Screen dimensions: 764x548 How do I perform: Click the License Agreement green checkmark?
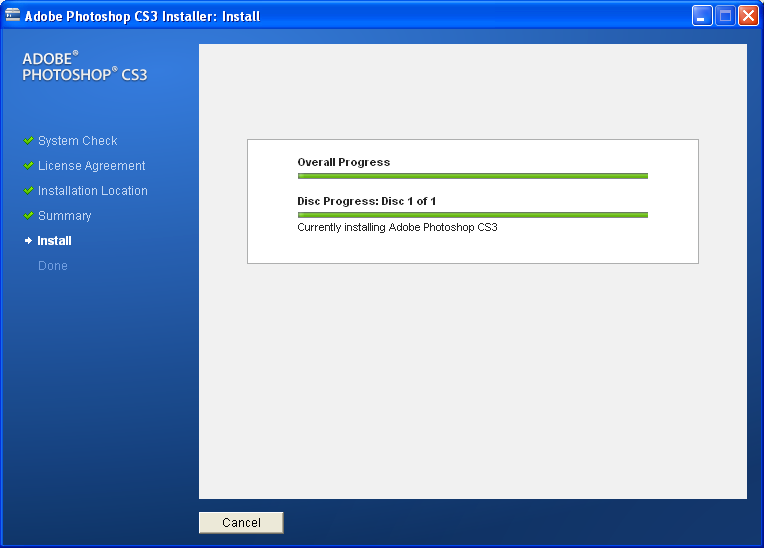click(x=28, y=166)
